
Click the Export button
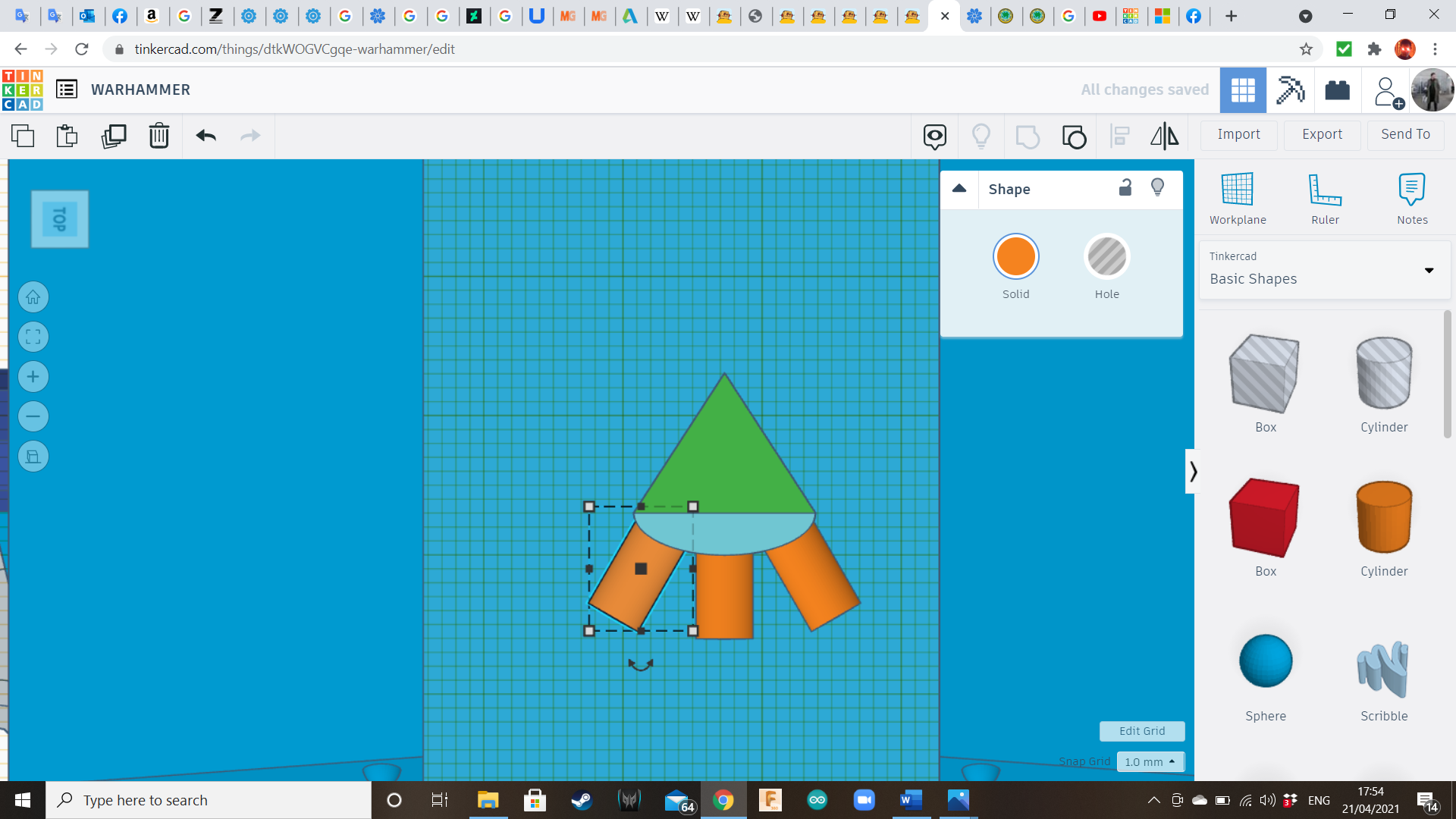point(1322,134)
